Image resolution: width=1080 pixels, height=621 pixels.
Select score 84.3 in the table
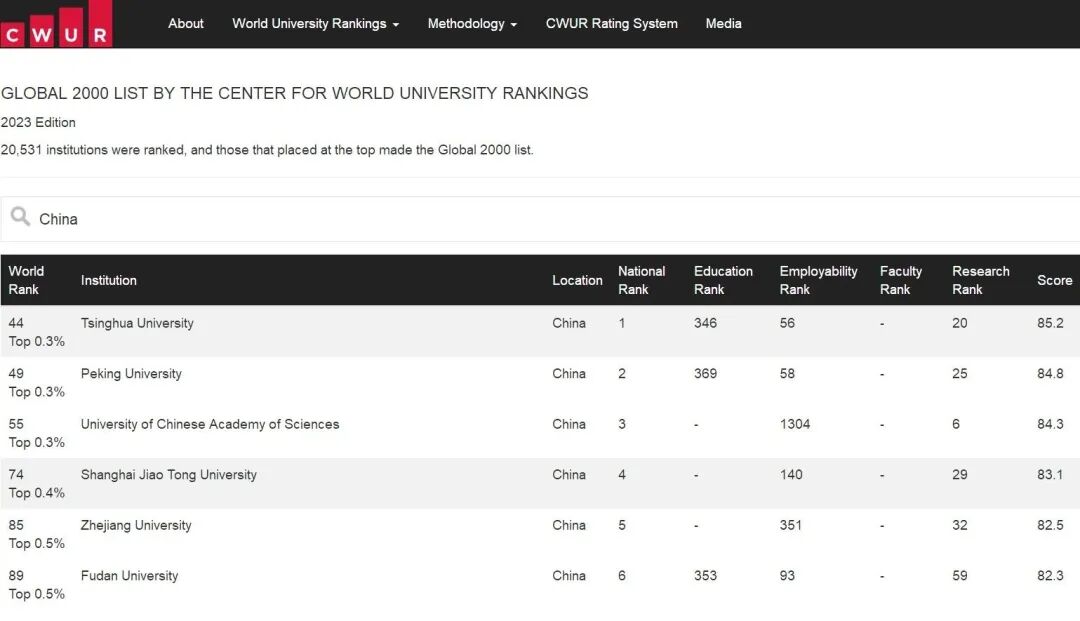1050,424
